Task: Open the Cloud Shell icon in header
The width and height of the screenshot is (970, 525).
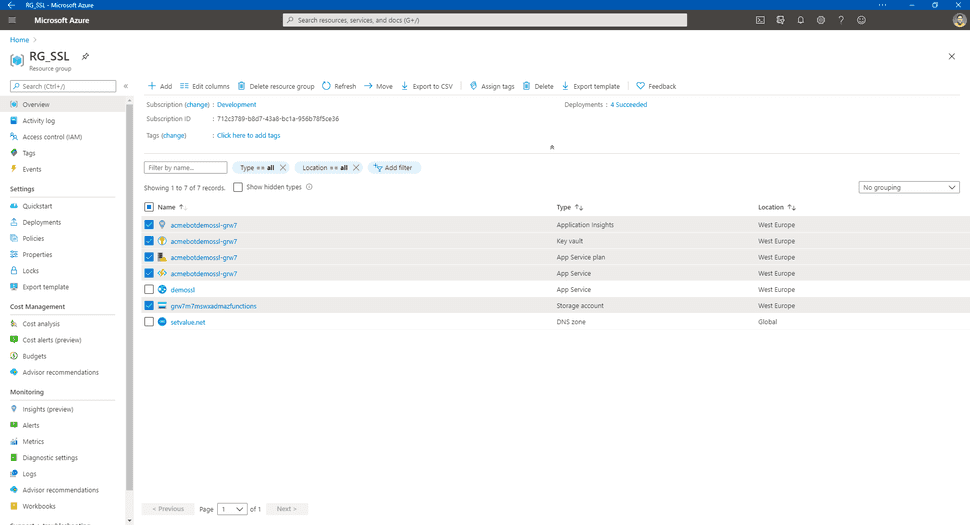Action: (760, 20)
